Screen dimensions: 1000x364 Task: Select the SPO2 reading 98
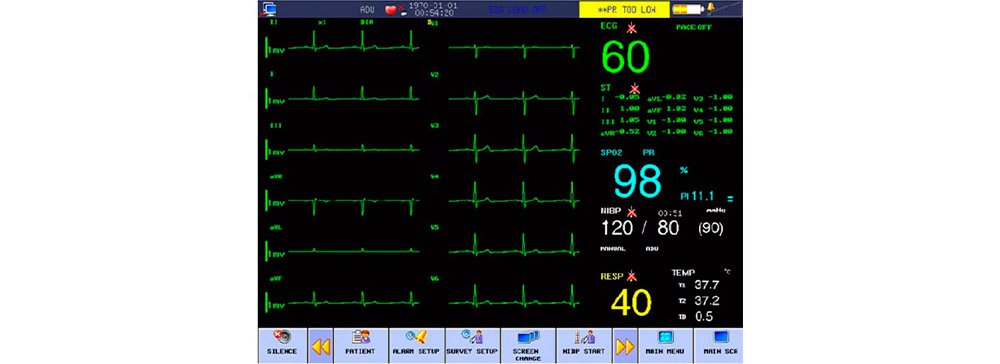(638, 181)
